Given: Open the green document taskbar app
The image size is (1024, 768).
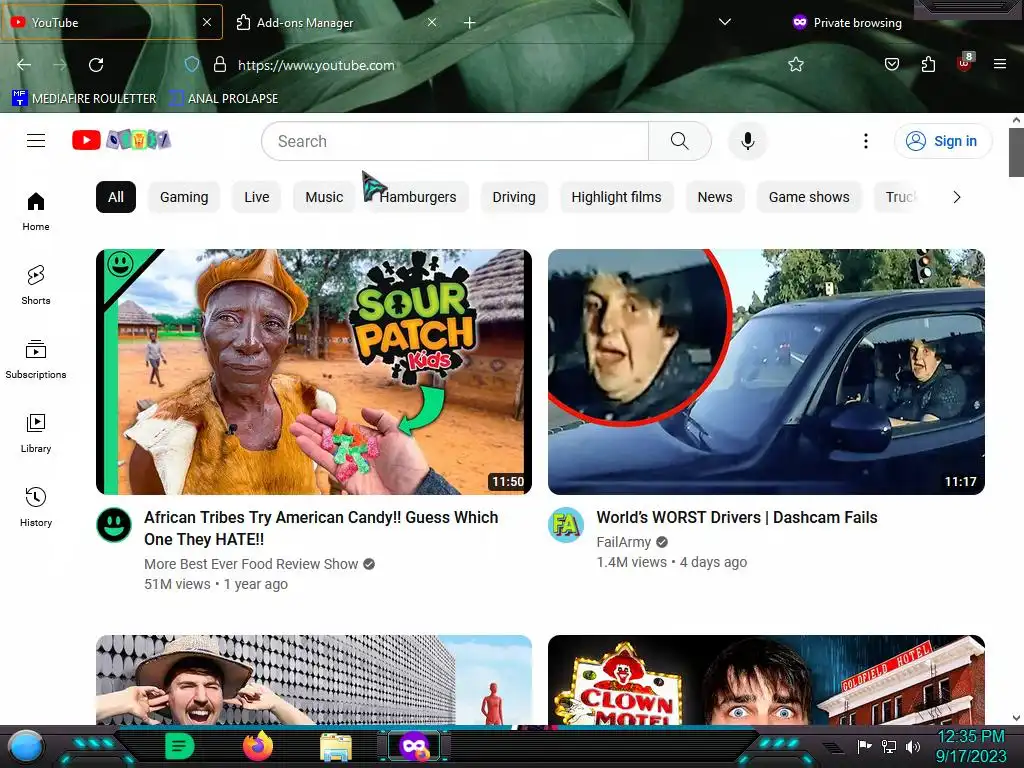Looking at the screenshot, I should (x=179, y=746).
